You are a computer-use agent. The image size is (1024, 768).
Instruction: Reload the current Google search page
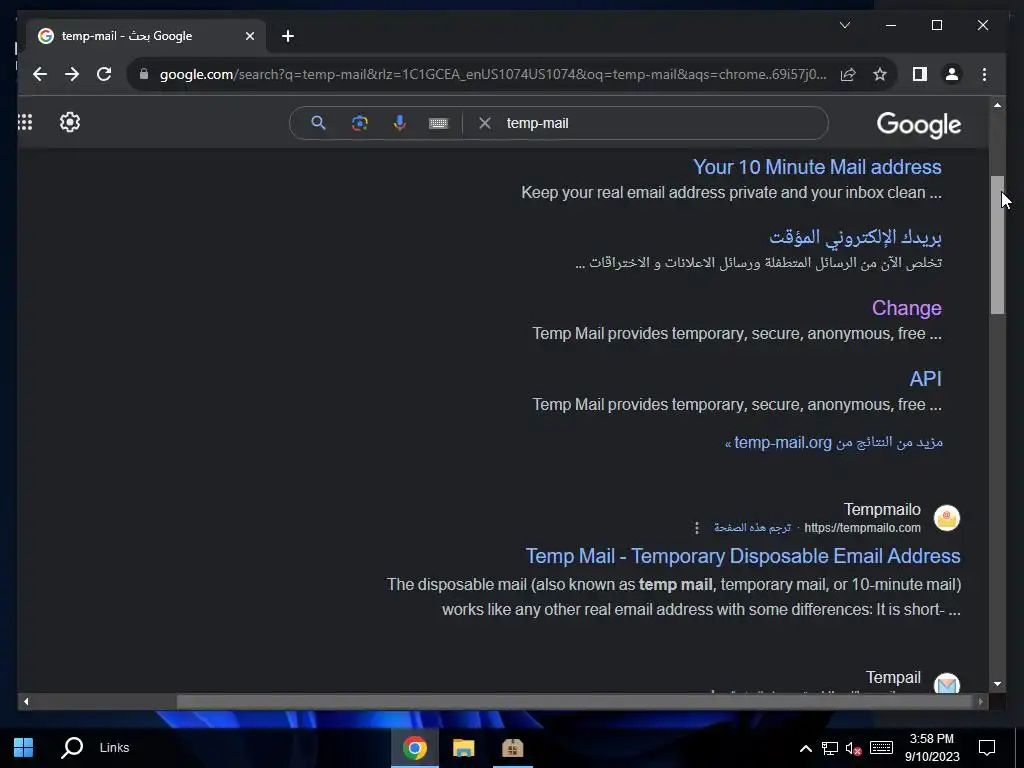[x=104, y=74]
